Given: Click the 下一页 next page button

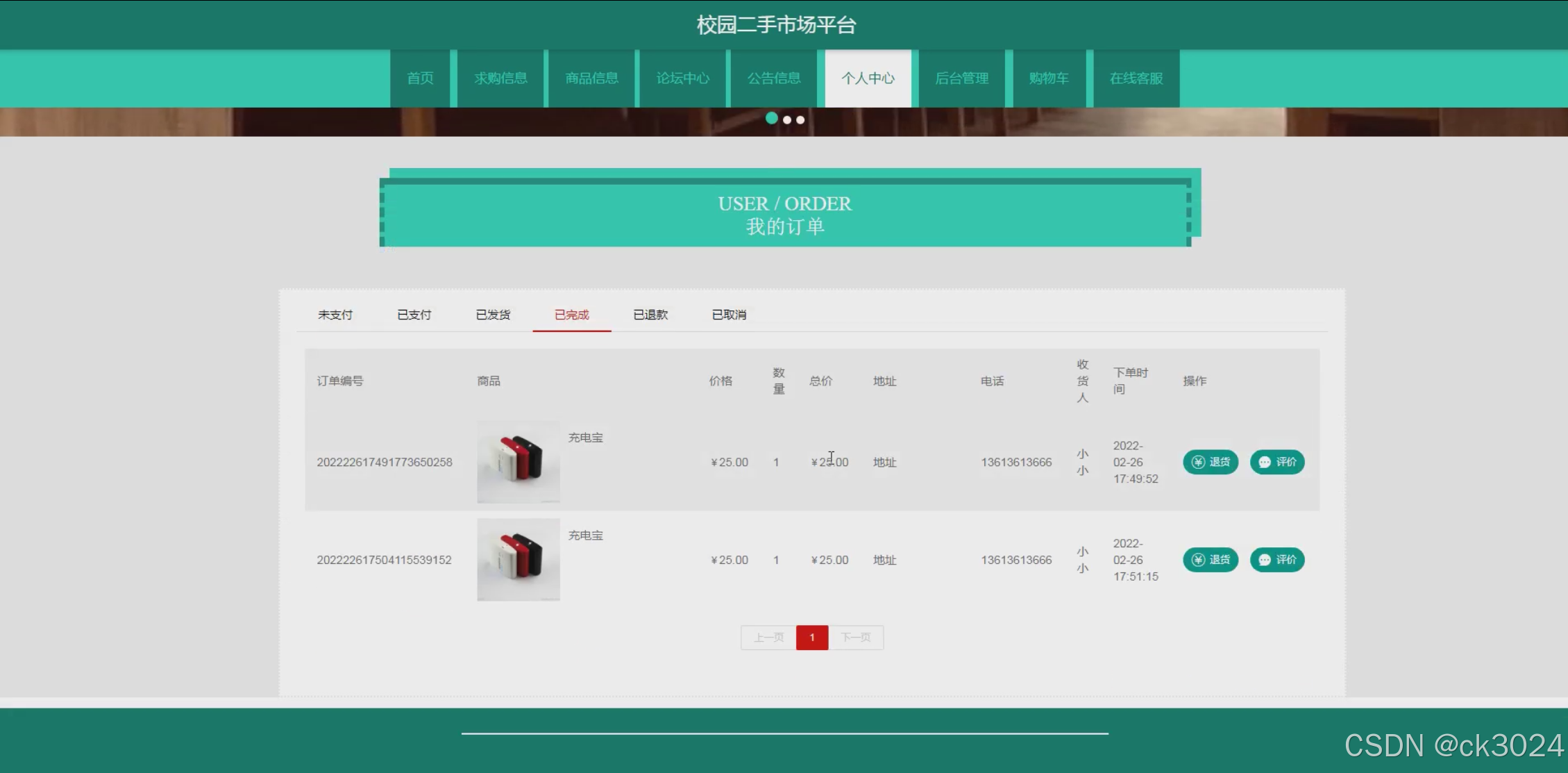Looking at the screenshot, I should [856, 638].
